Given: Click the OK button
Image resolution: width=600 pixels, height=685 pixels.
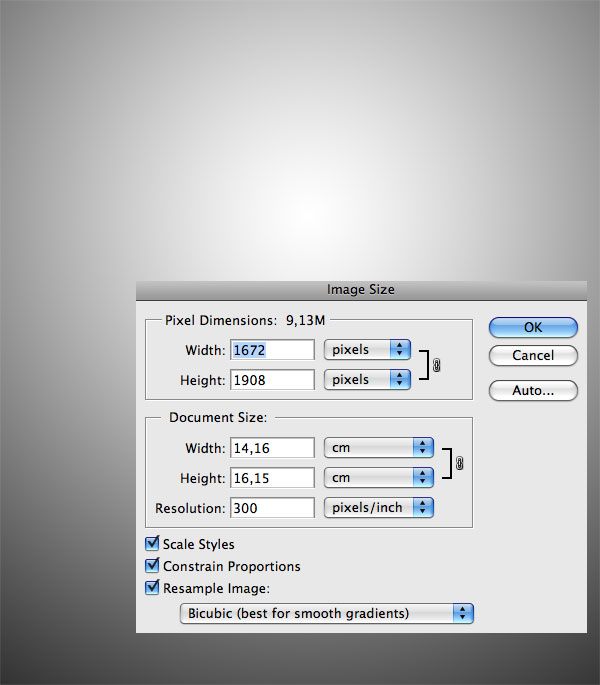Looking at the screenshot, I should point(533,327).
